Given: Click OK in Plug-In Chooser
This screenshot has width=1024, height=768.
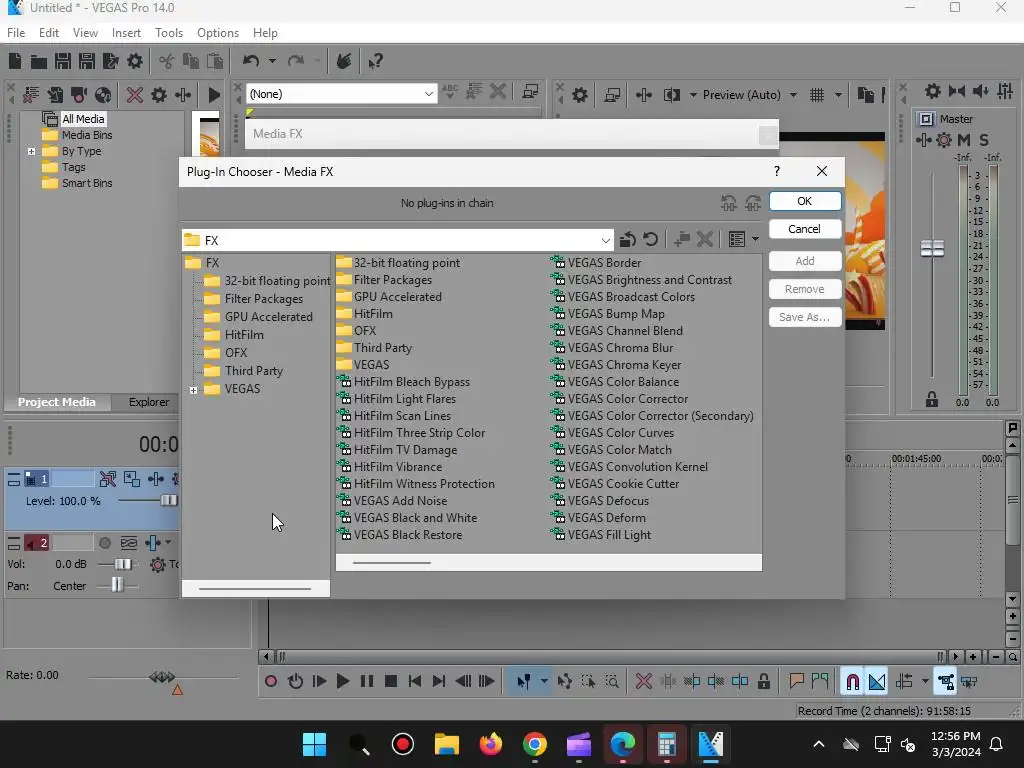Looking at the screenshot, I should tap(805, 201).
